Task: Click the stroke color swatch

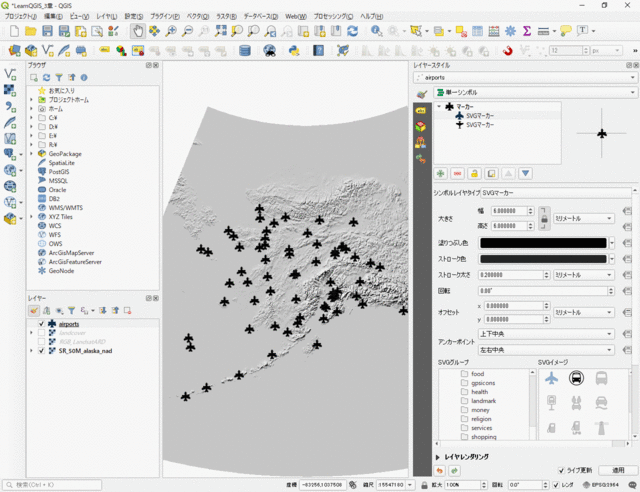Action: (x=543, y=259)
